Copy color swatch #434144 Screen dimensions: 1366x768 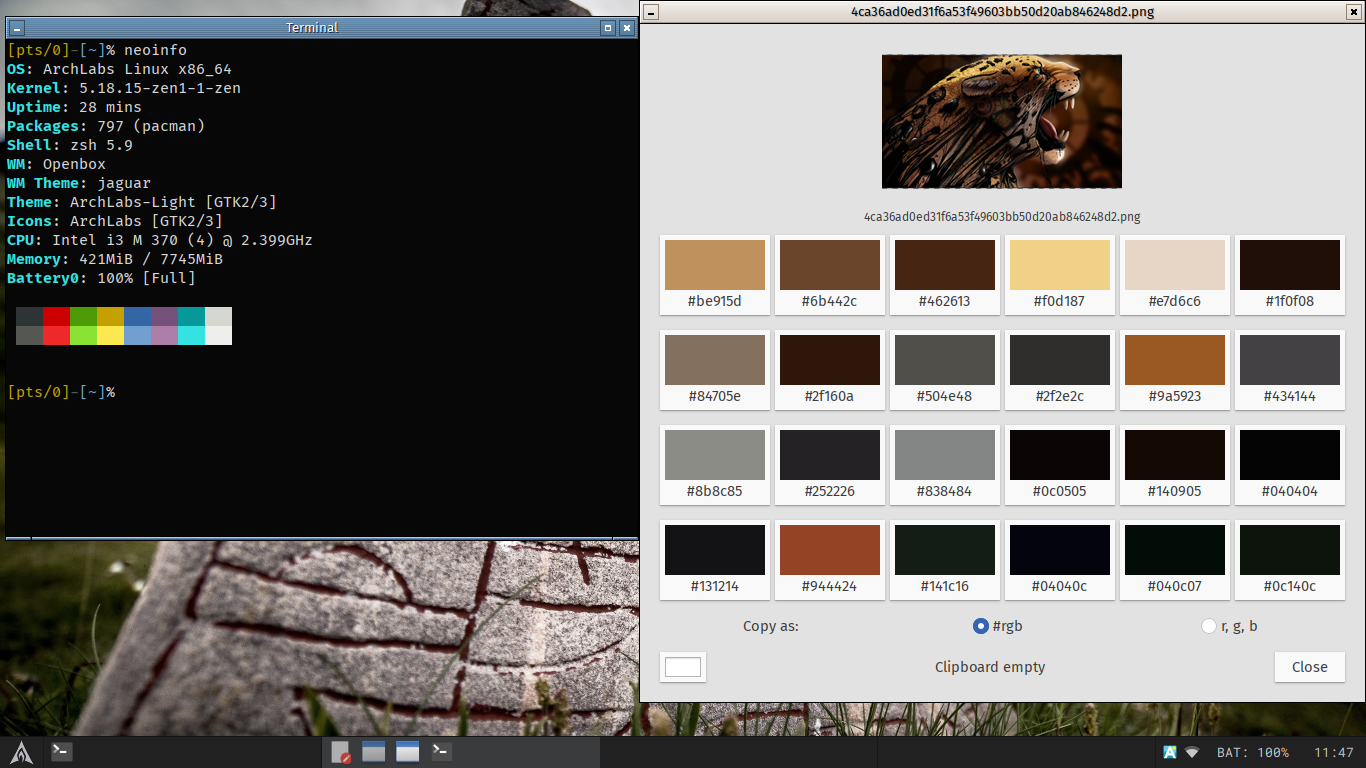click(x=1290, y=370)
